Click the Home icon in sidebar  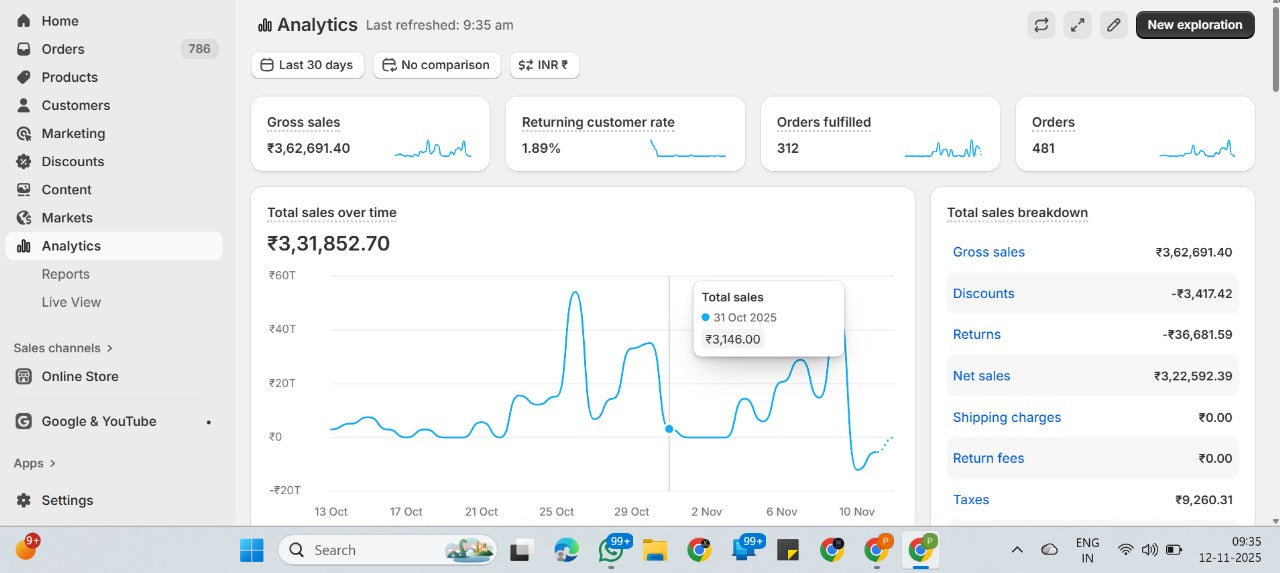(23, 21)
